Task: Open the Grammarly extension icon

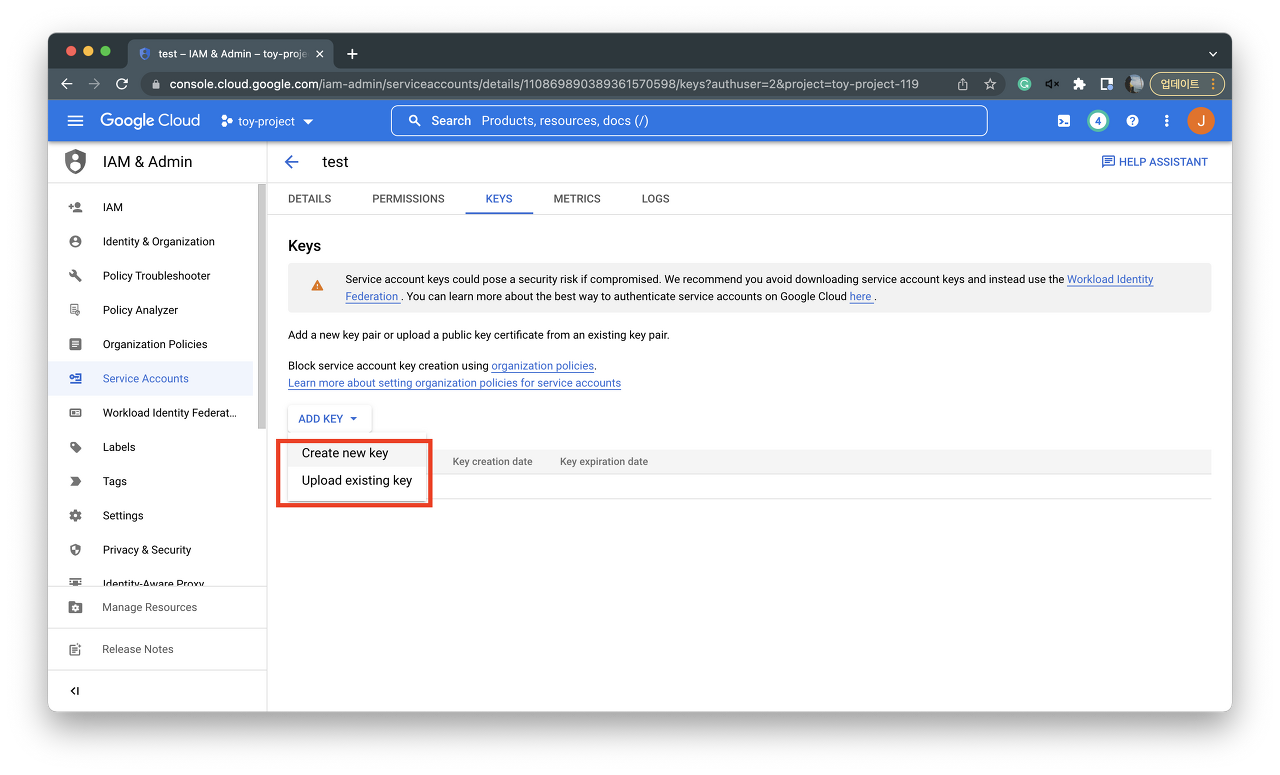Action: click(x=1024, y=84)
